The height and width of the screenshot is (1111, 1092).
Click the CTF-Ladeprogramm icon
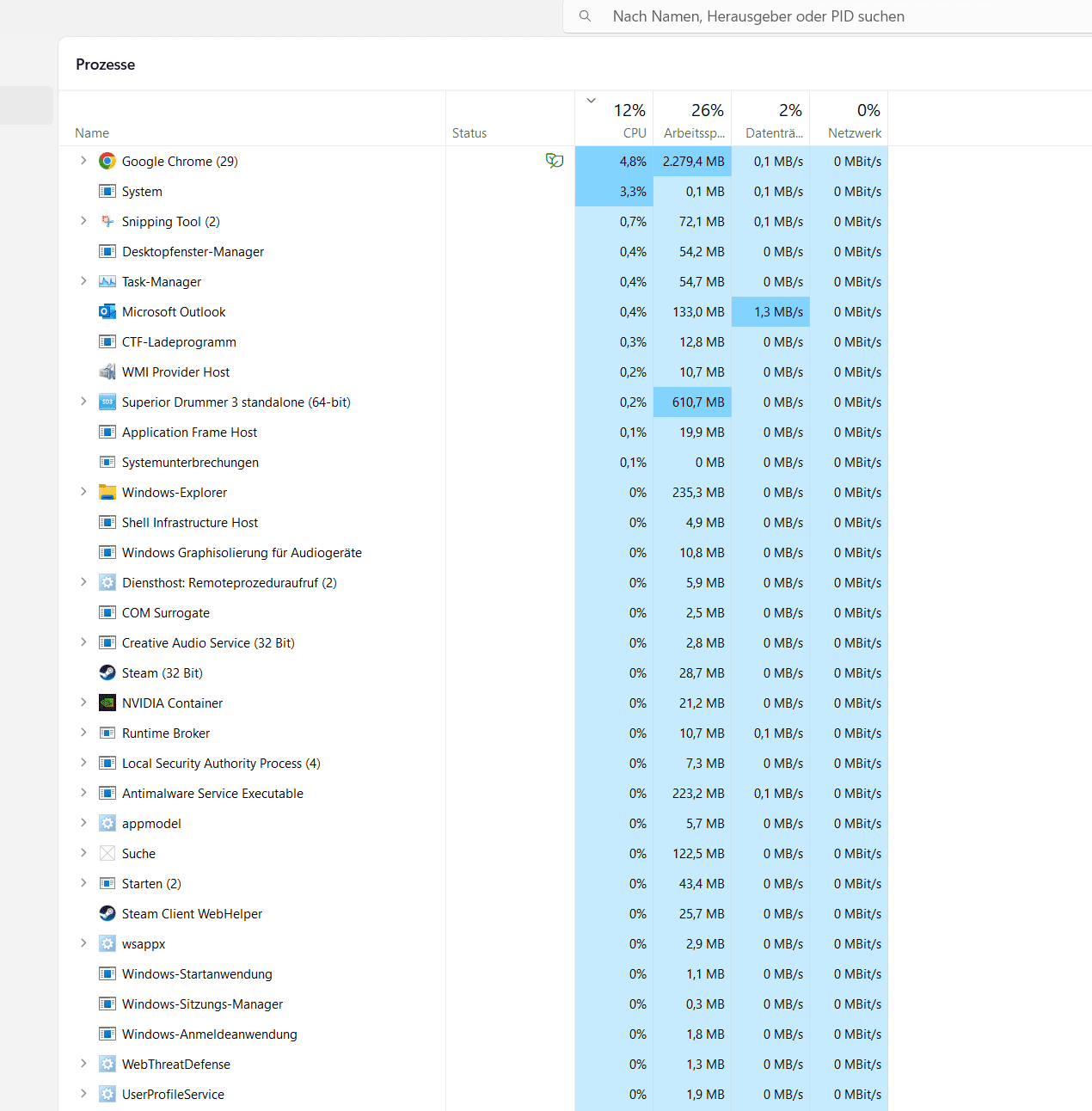107,341
